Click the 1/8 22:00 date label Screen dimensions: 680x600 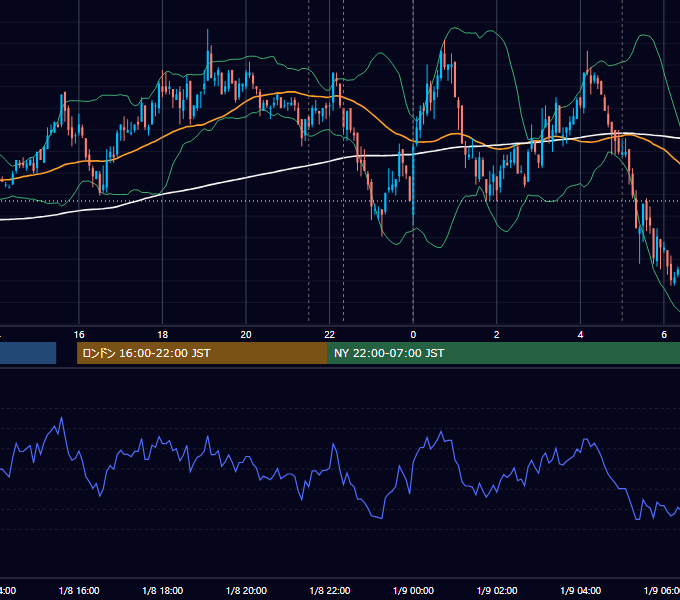point(330,590)
